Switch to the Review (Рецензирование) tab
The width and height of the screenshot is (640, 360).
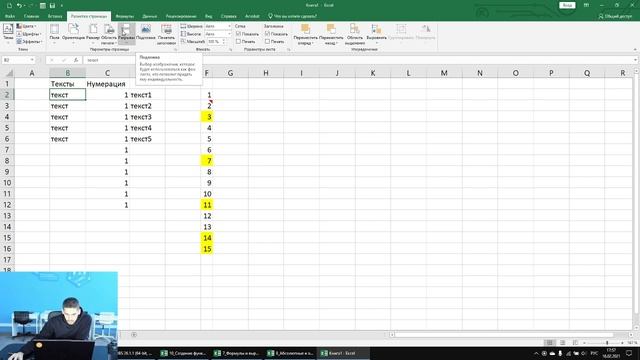[181, 16]
